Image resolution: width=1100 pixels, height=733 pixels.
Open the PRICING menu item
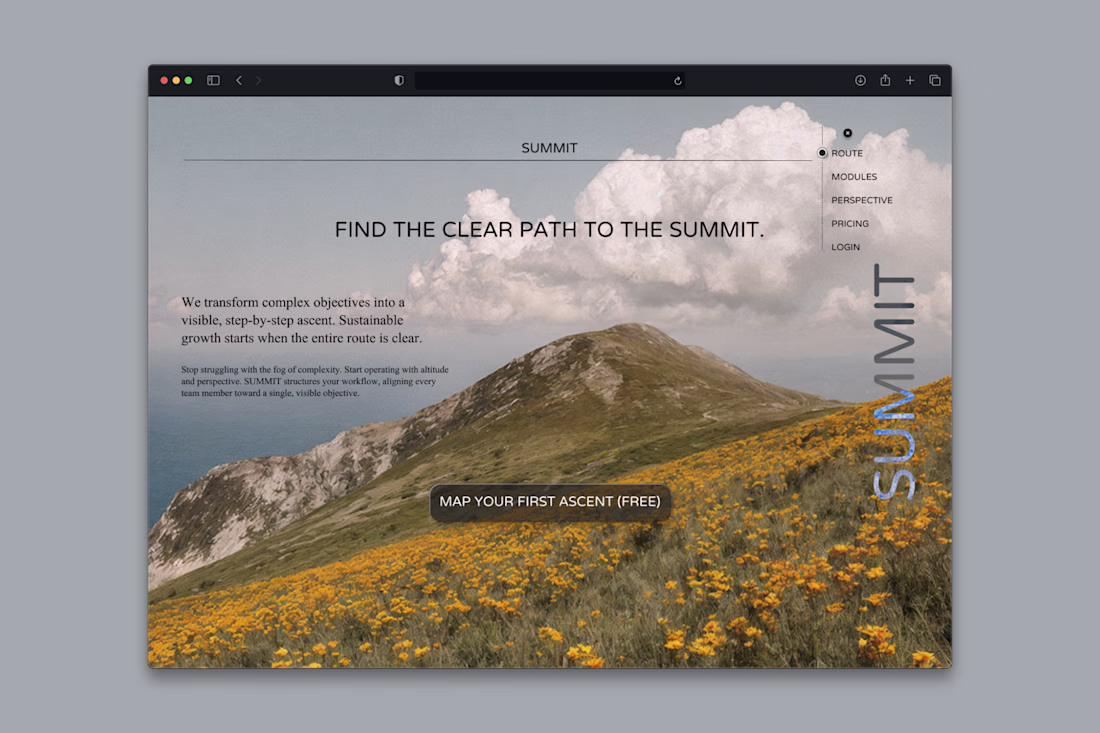[x=850, y=224]
